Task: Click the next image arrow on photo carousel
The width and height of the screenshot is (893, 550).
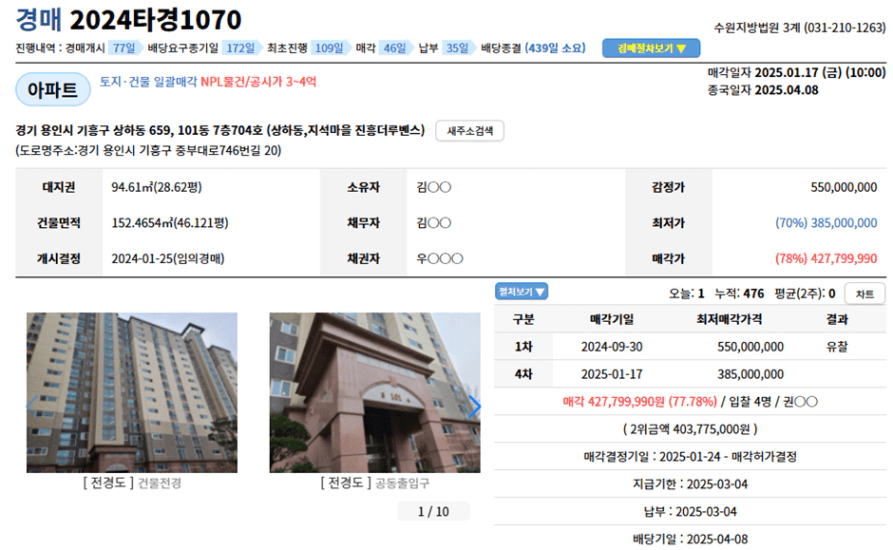Action: click(474, 406)
